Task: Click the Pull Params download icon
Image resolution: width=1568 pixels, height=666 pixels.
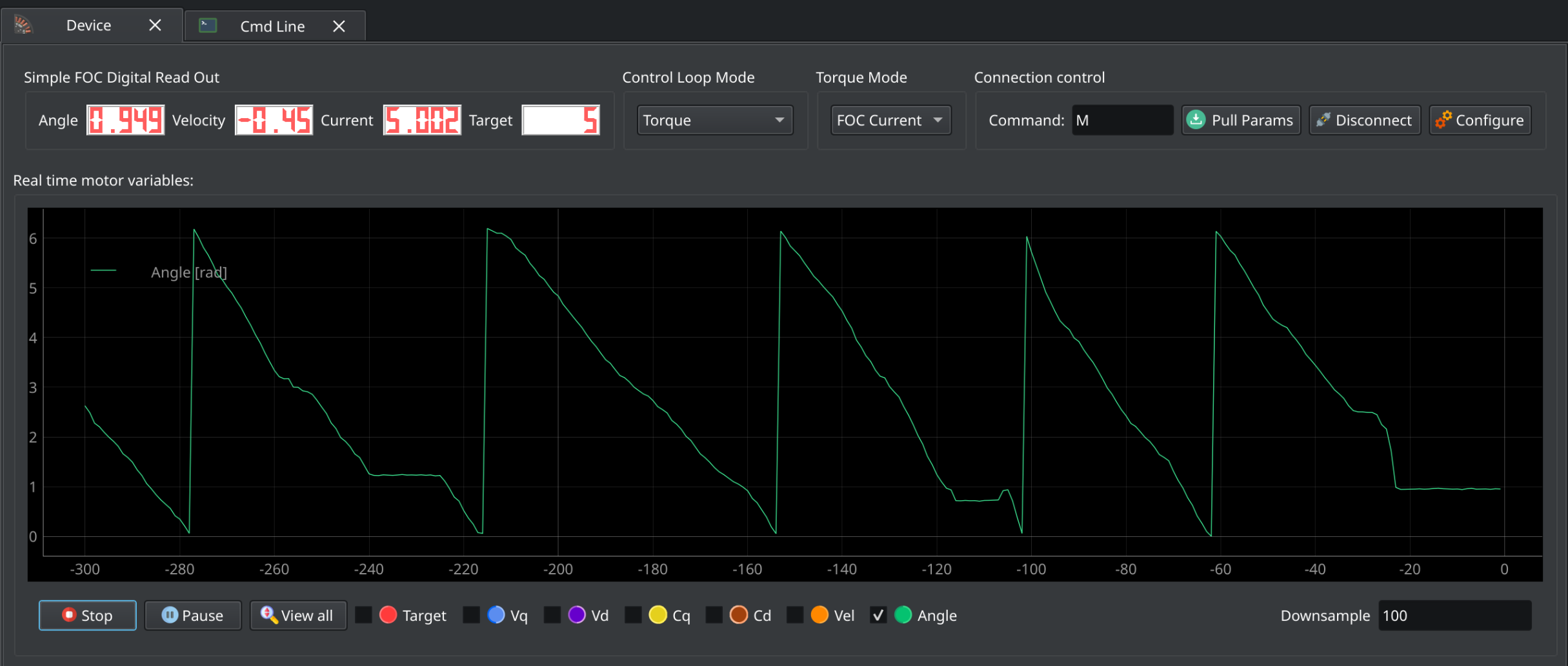Action: click(1196, 120)
